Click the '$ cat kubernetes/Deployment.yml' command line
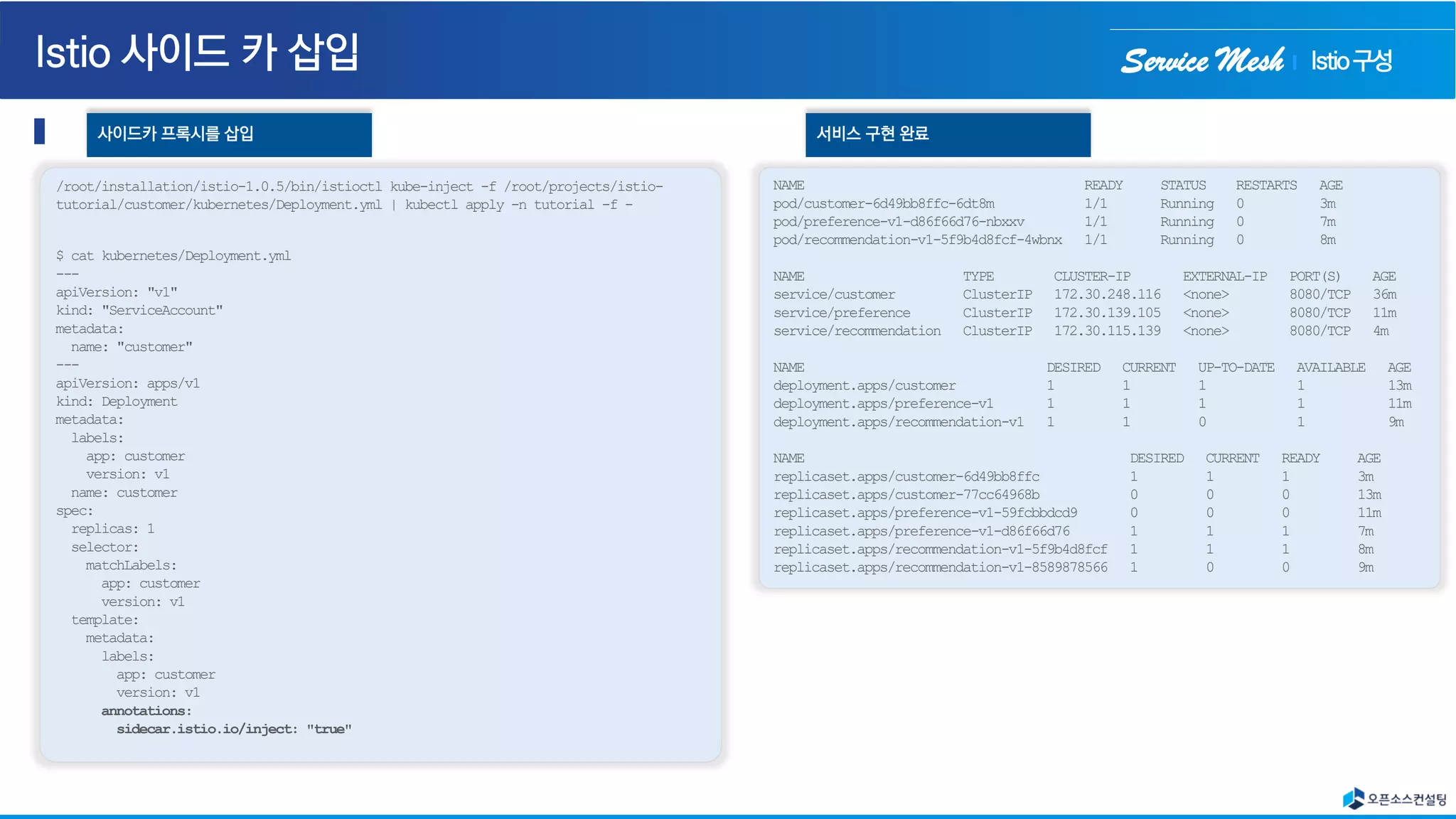 pos(173,256)
